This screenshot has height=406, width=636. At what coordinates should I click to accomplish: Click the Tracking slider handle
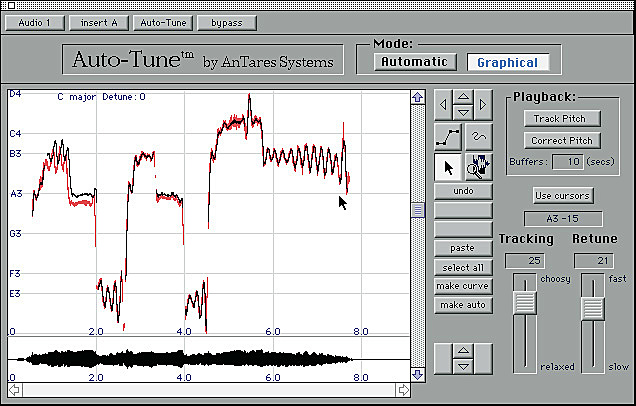[x=524, y=302]
